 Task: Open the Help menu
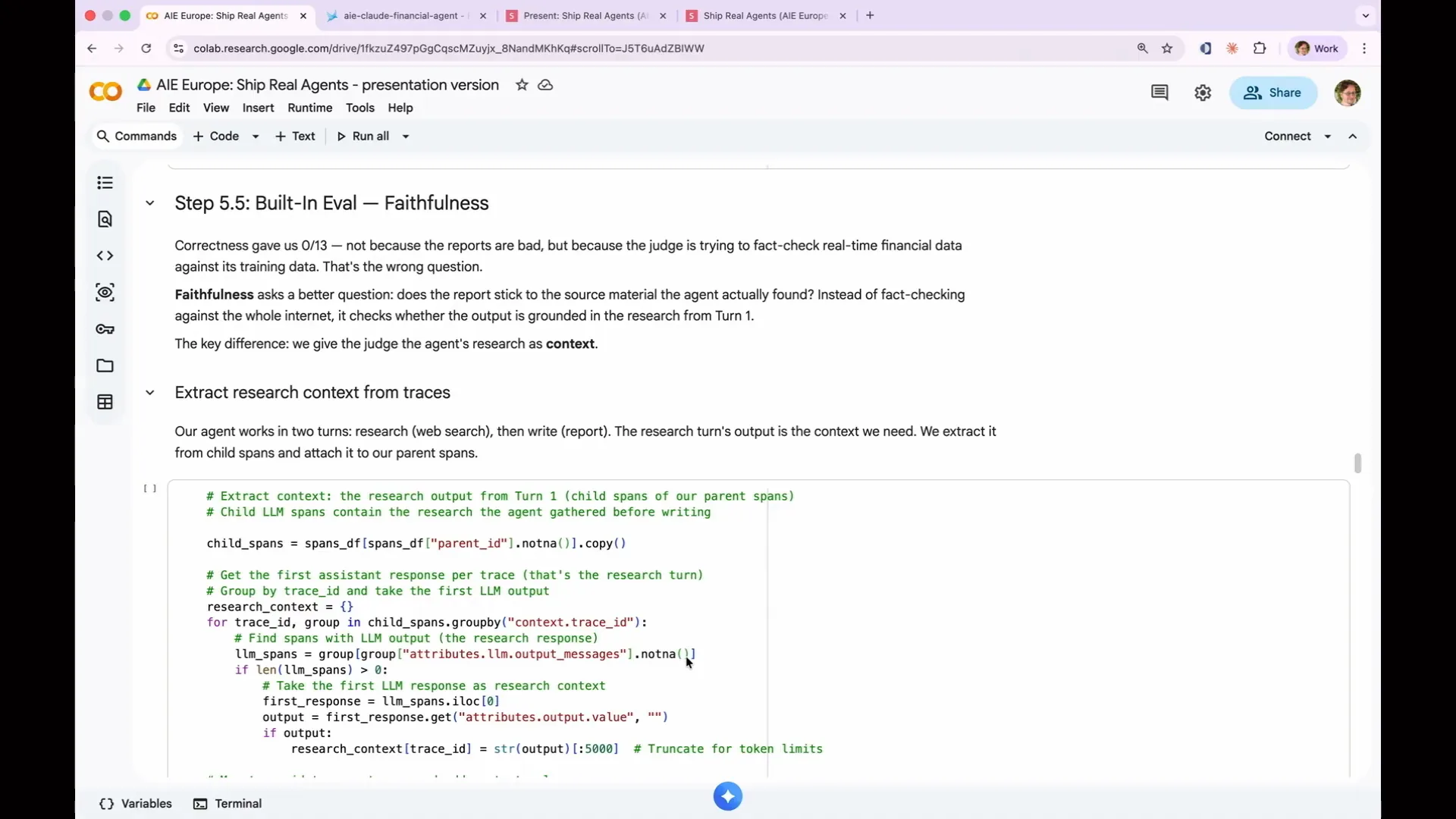point(400,108)
